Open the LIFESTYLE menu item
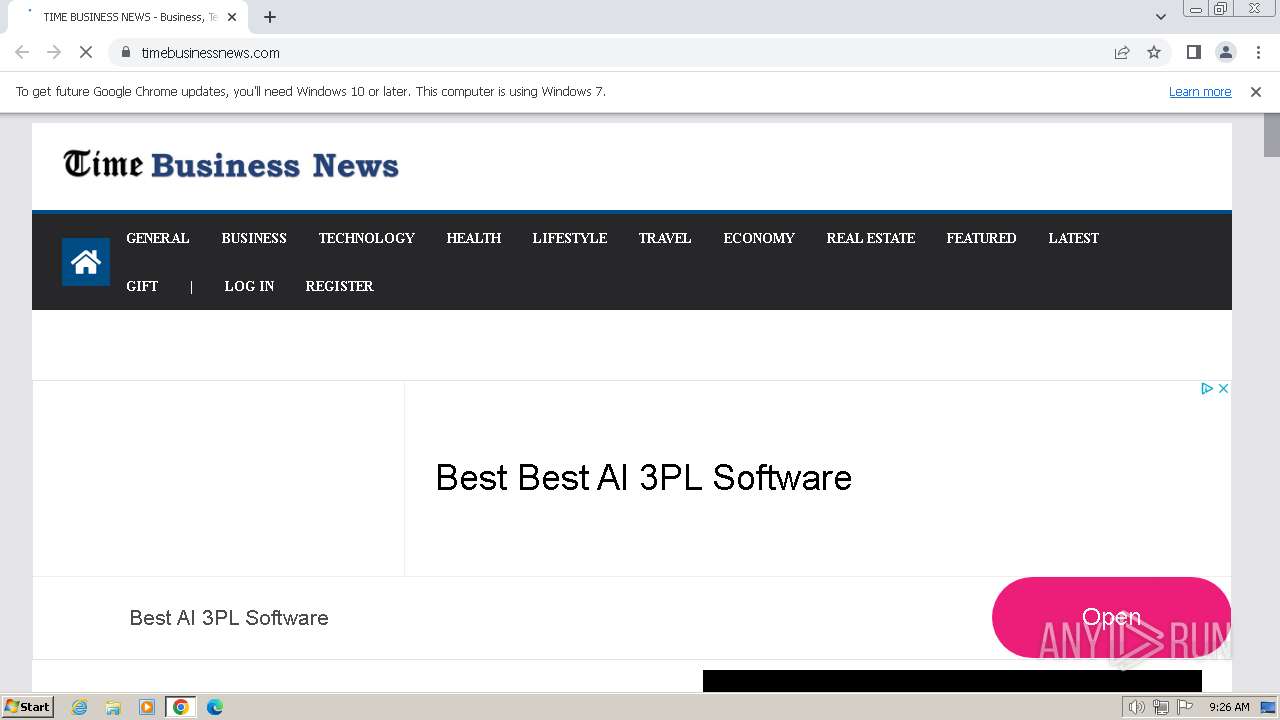The width and height of the screenshot is (1280, 720). tap(570, 238)
